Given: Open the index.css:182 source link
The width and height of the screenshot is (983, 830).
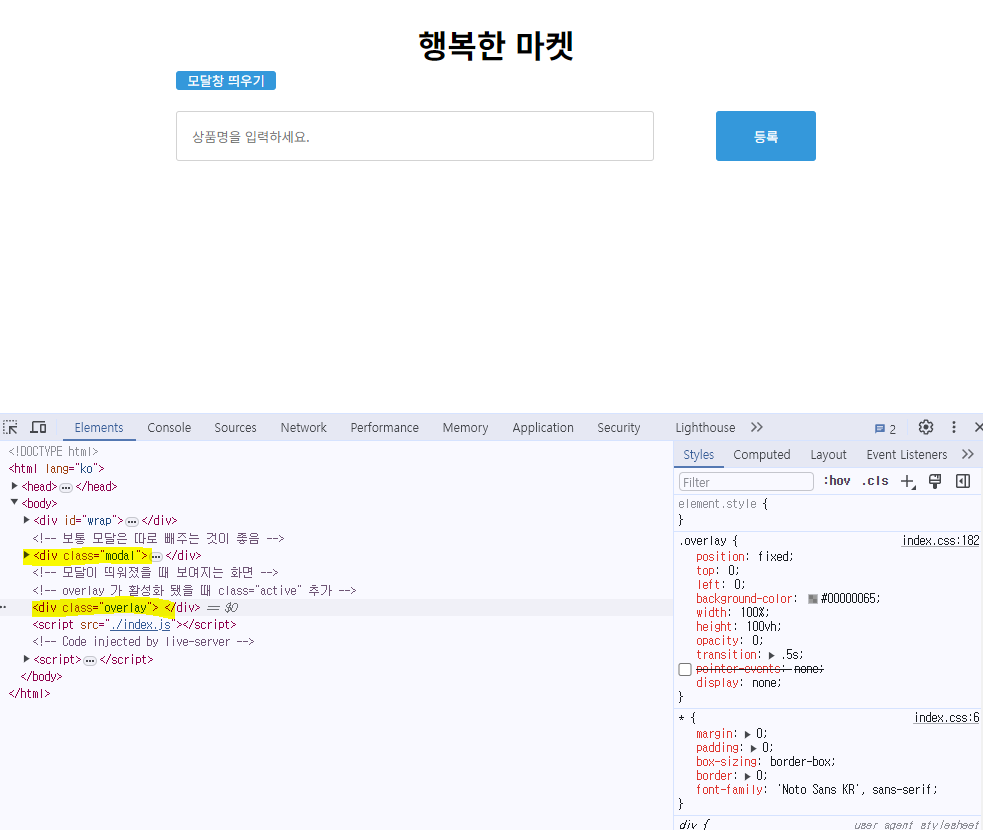Looking at the screenshot, I should (x=940, y=540).
